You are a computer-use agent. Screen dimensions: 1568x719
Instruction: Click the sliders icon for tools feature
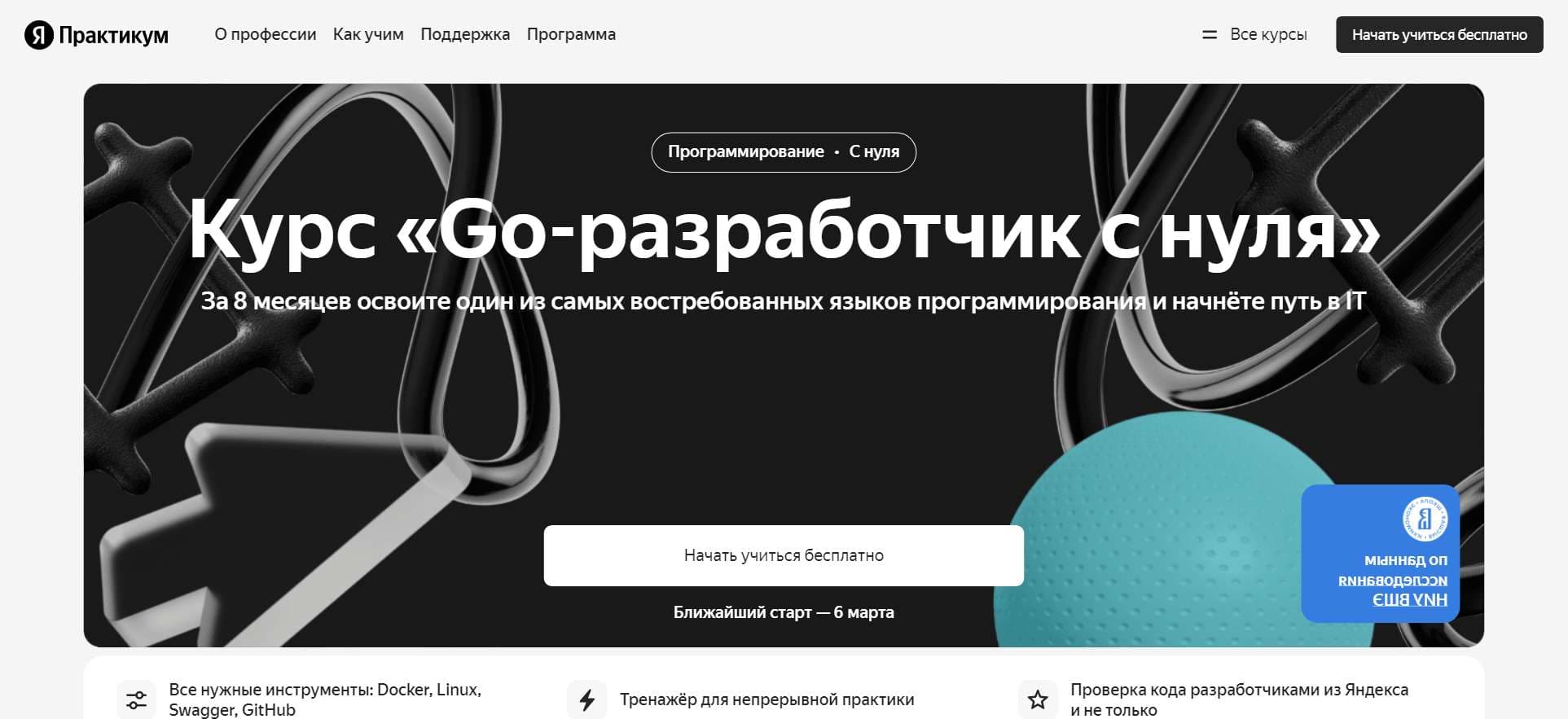coord(137,699)
